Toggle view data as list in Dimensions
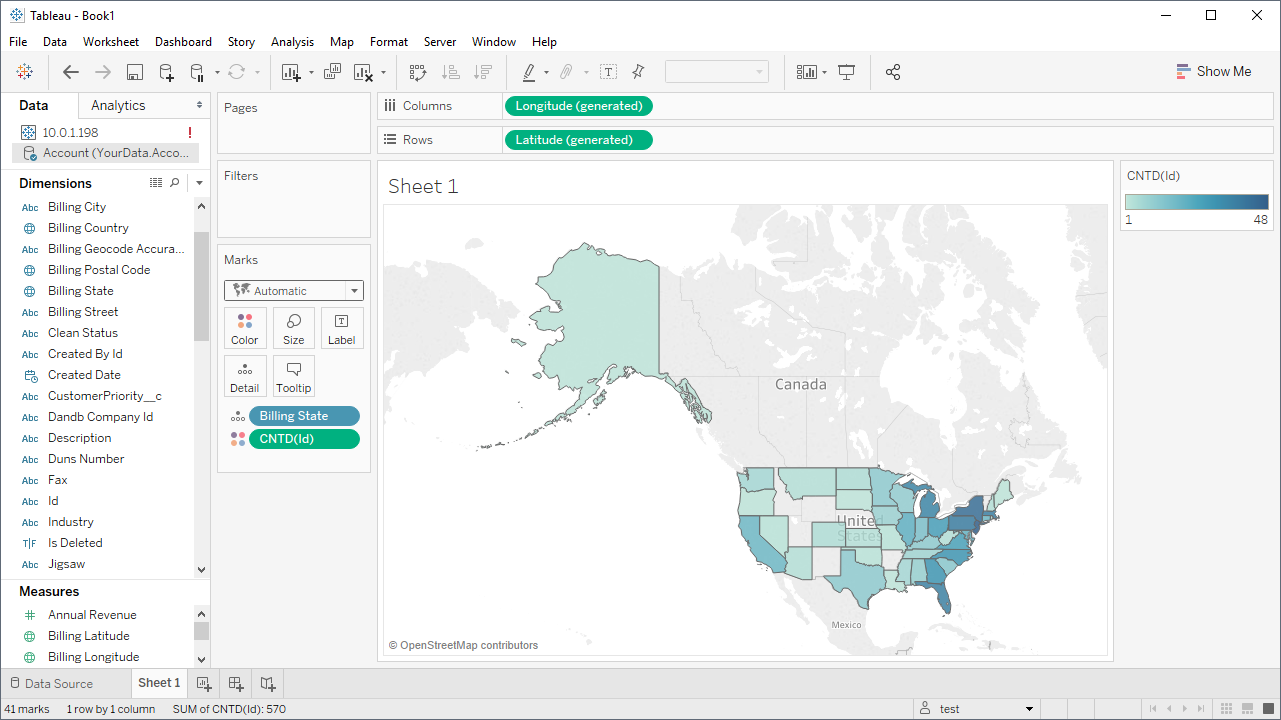Screen dimensions: 1281x720 pos(156,183)
